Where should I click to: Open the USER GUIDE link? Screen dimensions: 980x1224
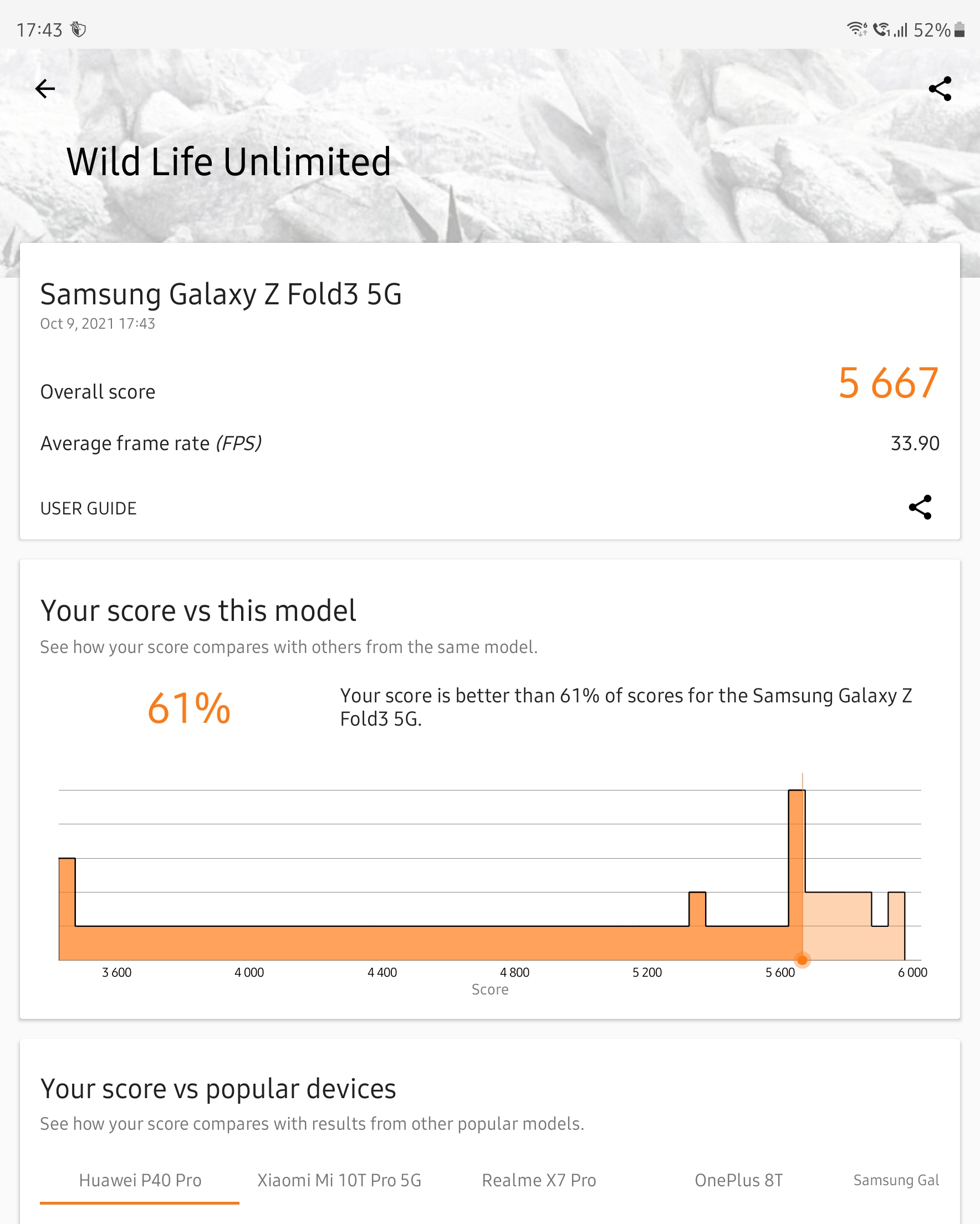[x=88, y=508]
